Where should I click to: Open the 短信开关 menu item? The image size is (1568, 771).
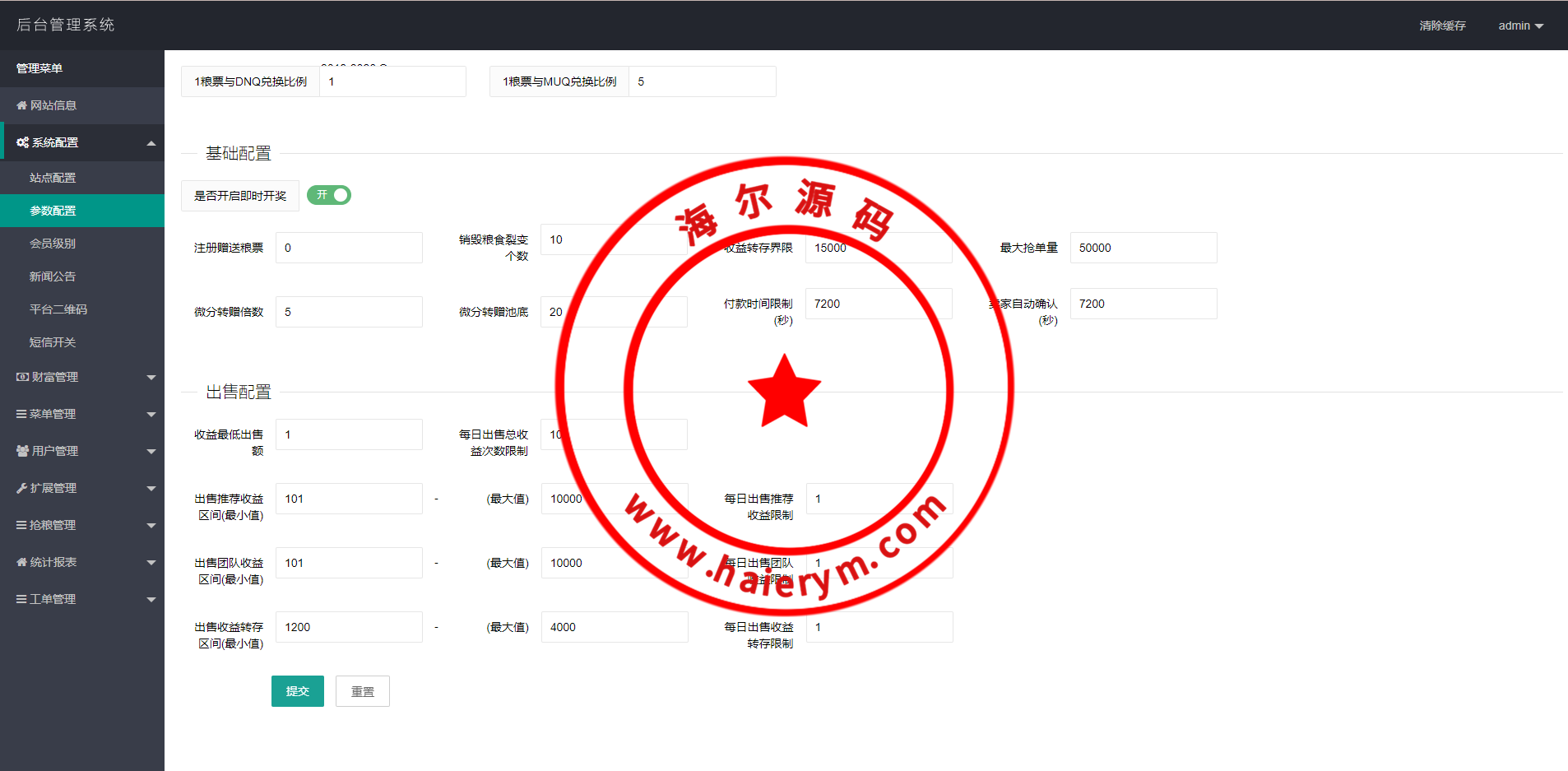(x=53, y=342)
